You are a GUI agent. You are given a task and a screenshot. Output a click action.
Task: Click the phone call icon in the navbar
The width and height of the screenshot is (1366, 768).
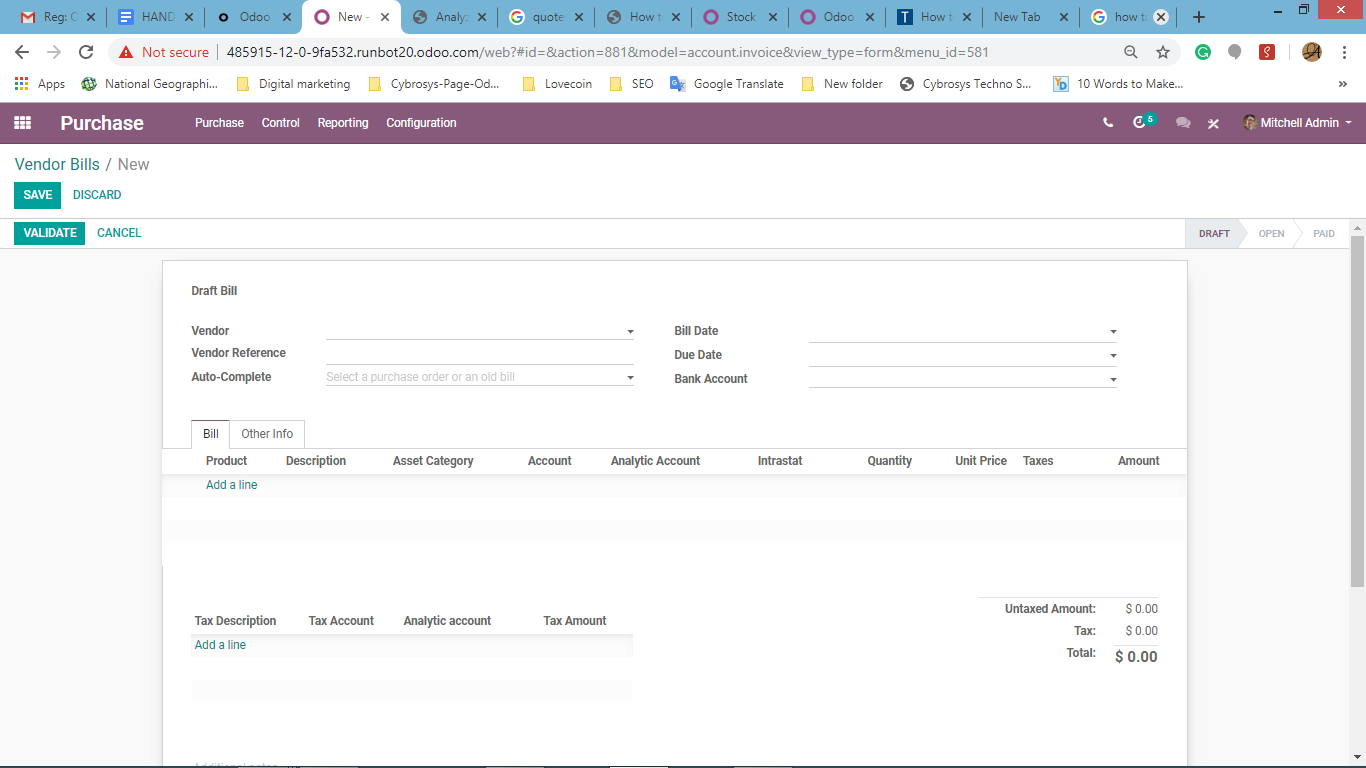coord(1108,123)
